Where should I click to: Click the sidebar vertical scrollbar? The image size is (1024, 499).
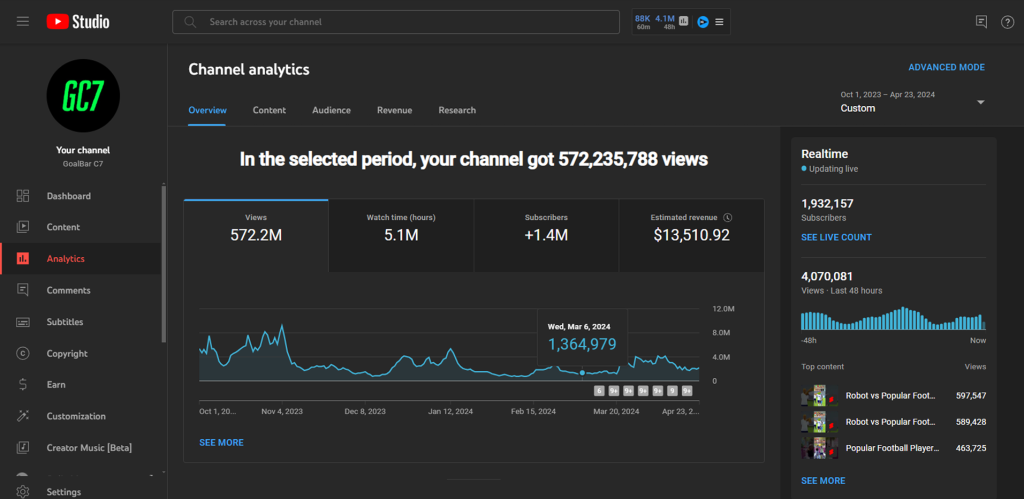(164, 263)
